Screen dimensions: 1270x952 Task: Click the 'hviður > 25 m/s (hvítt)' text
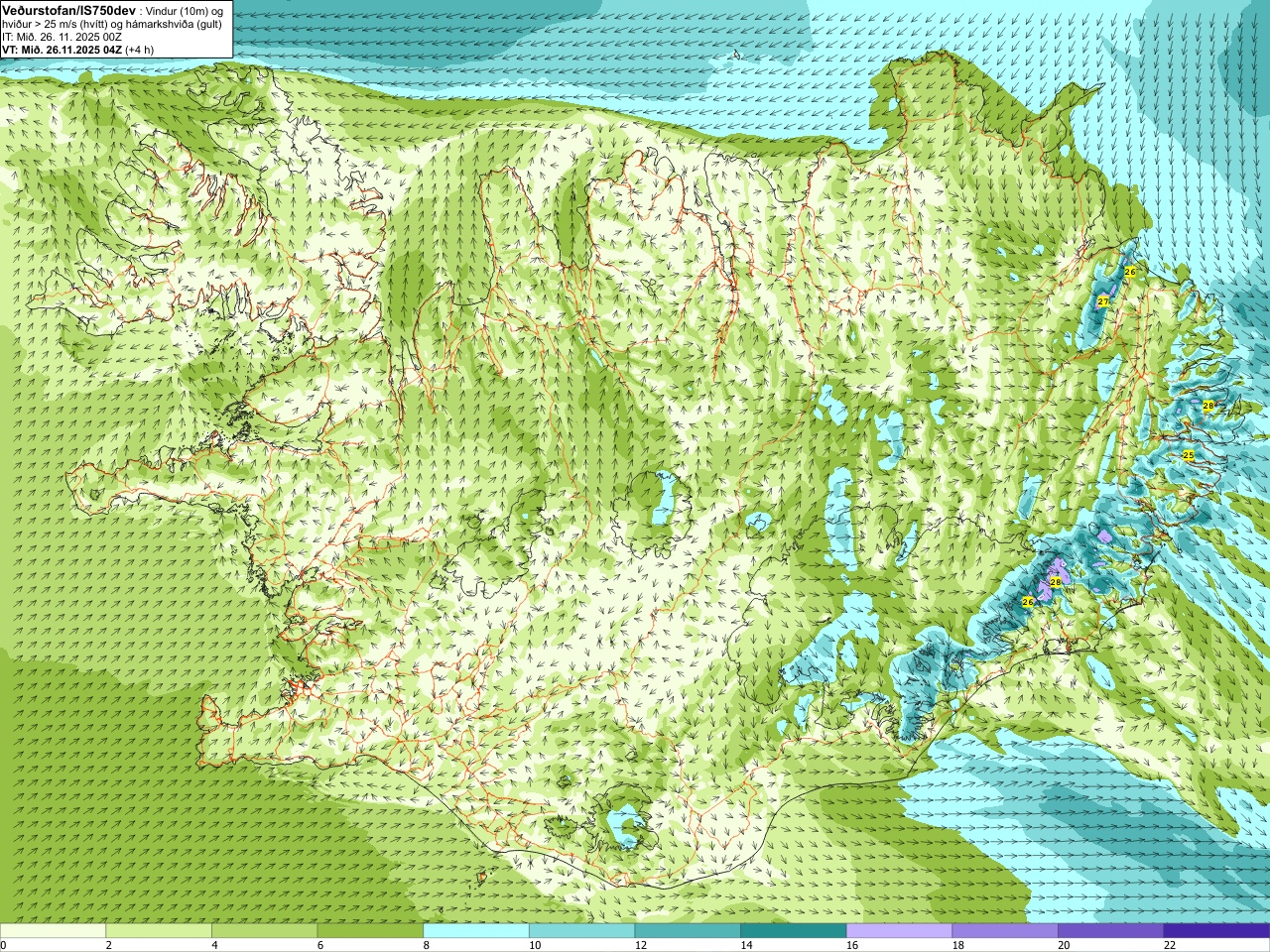click(55, 24)
